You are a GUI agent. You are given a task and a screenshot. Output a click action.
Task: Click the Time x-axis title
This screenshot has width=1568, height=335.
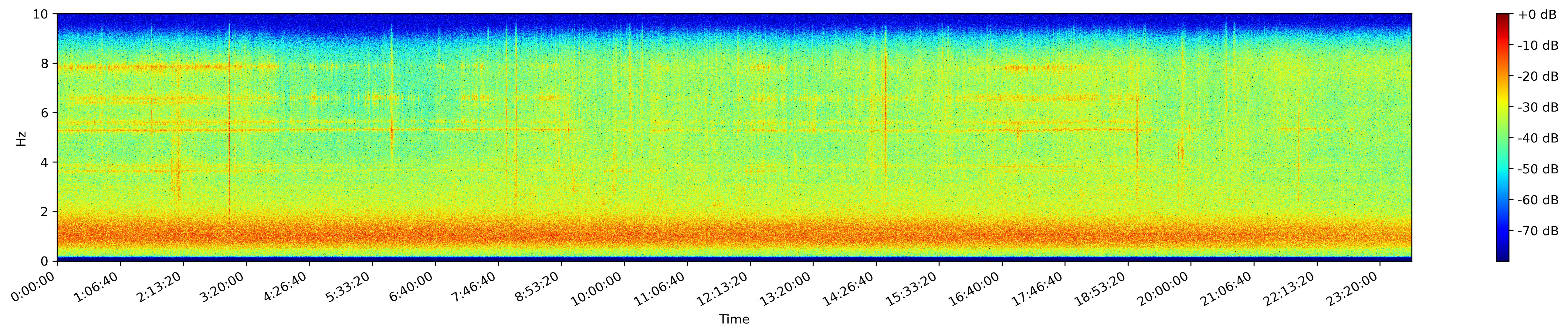[x=734, y=320]
